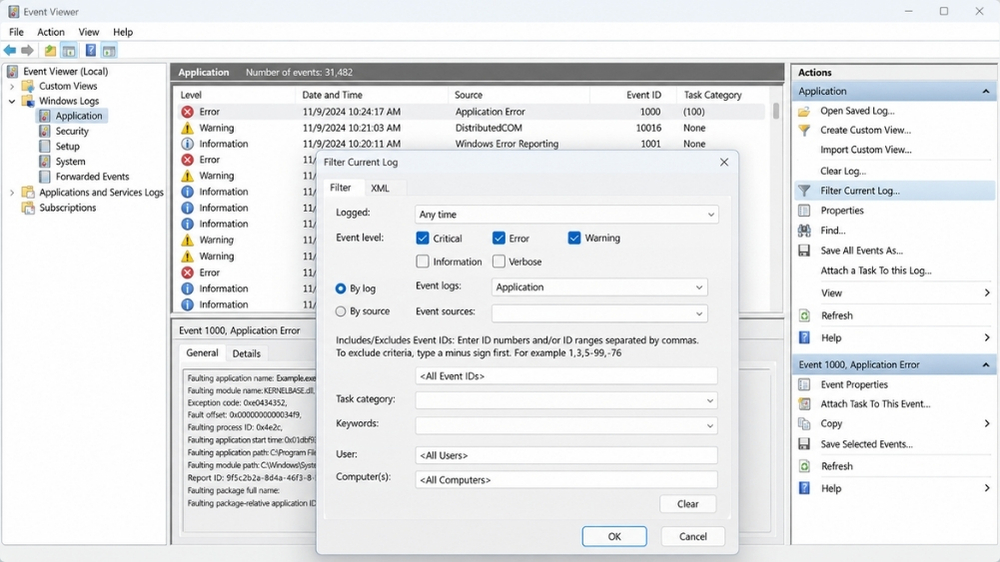The image size is (1000, 562).
Task: Open the File menu
Action: [16, 32]
